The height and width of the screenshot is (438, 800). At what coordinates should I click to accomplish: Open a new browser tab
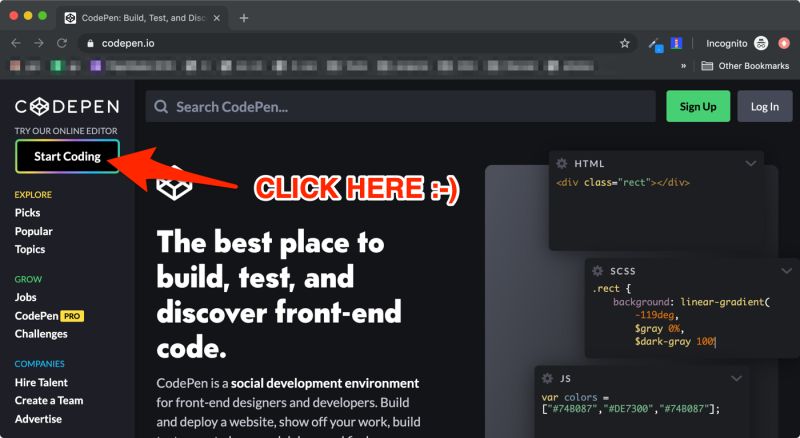(x=244, y=18)
